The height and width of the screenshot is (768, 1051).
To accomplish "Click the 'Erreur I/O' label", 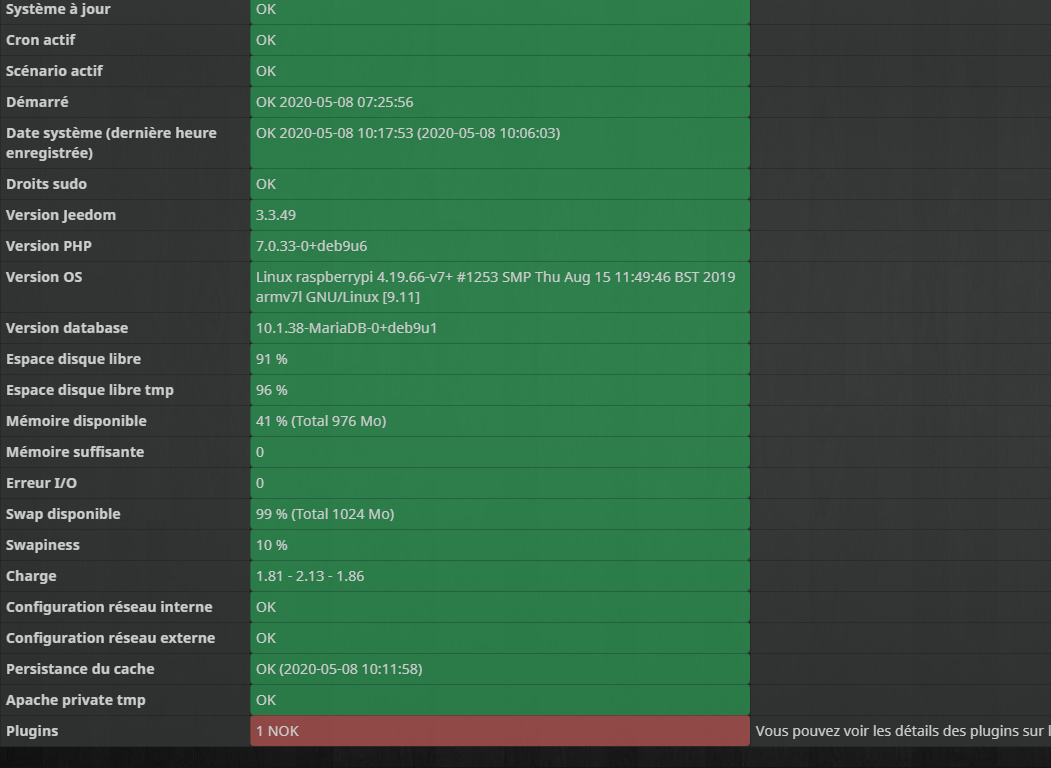I will click(x=42, y=483).
